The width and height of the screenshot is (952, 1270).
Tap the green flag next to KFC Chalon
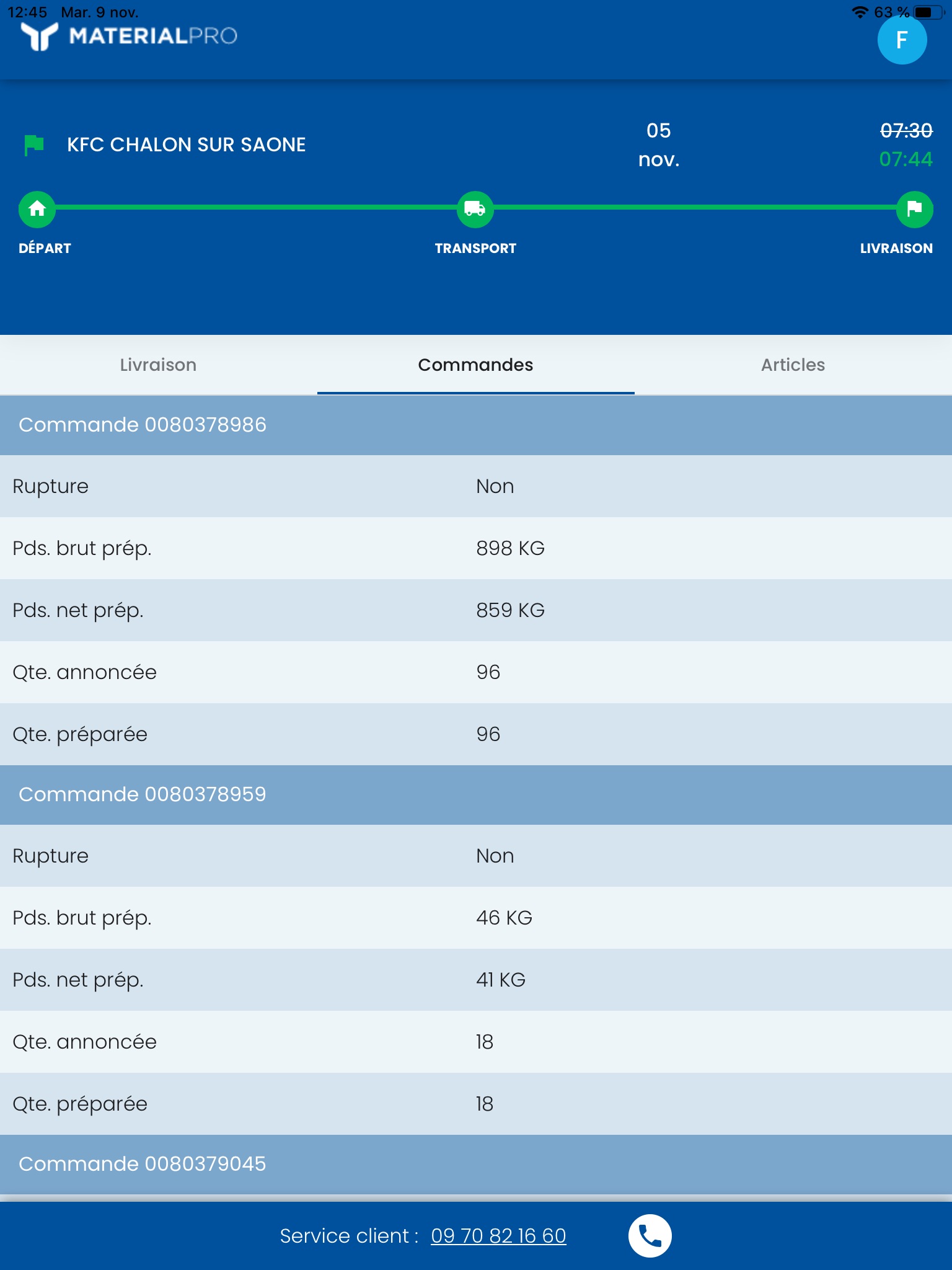[34, 145]
